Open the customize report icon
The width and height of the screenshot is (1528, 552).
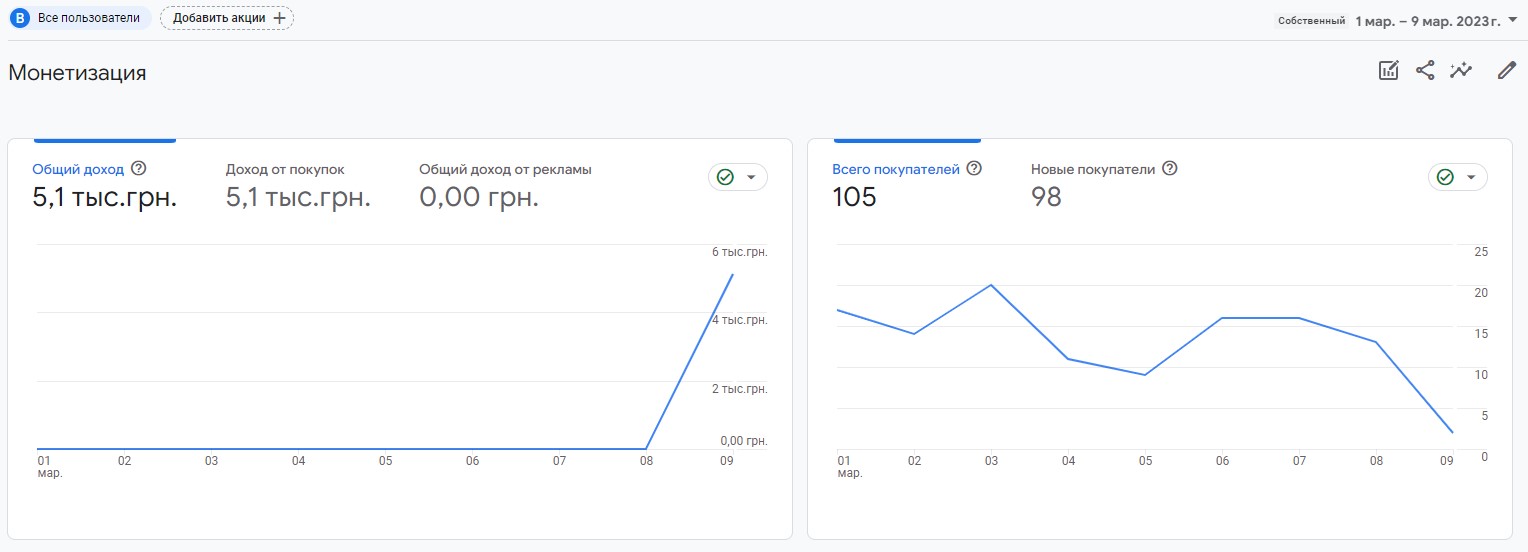tap(1388, 70)
